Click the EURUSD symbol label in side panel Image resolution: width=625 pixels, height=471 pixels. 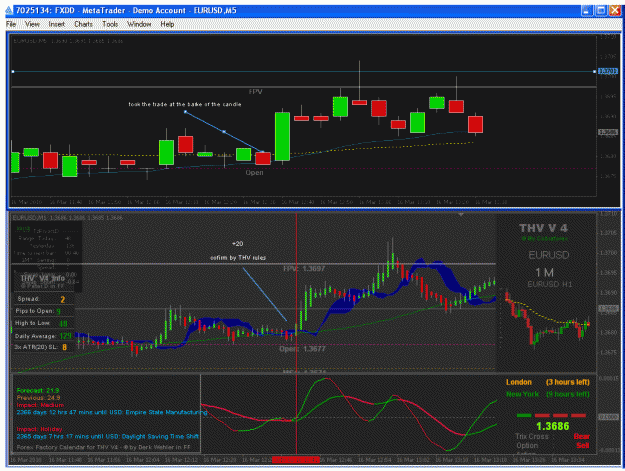tap(548, 255)
